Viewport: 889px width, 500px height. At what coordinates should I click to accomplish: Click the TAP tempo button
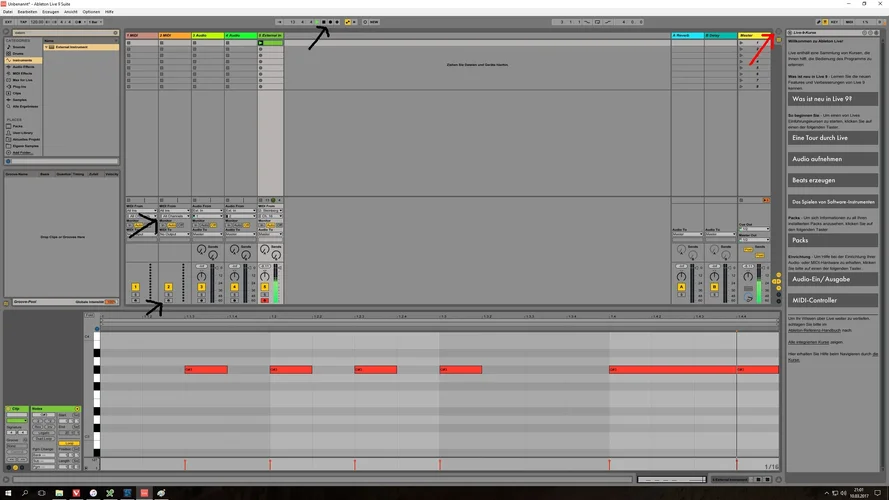pos(21,21)
